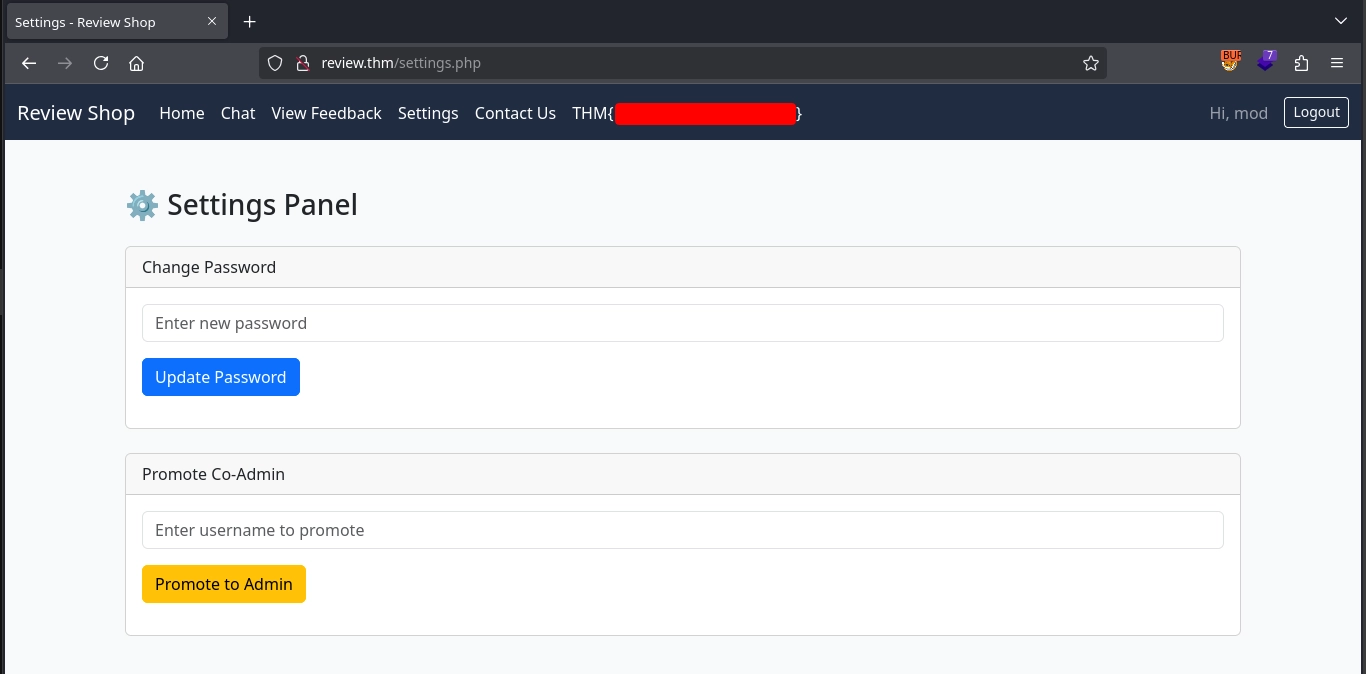This screenshot has width=1366, height=674.
Task: Go to browser home icon
Action: pyautogui.click(x=137, y=63)
